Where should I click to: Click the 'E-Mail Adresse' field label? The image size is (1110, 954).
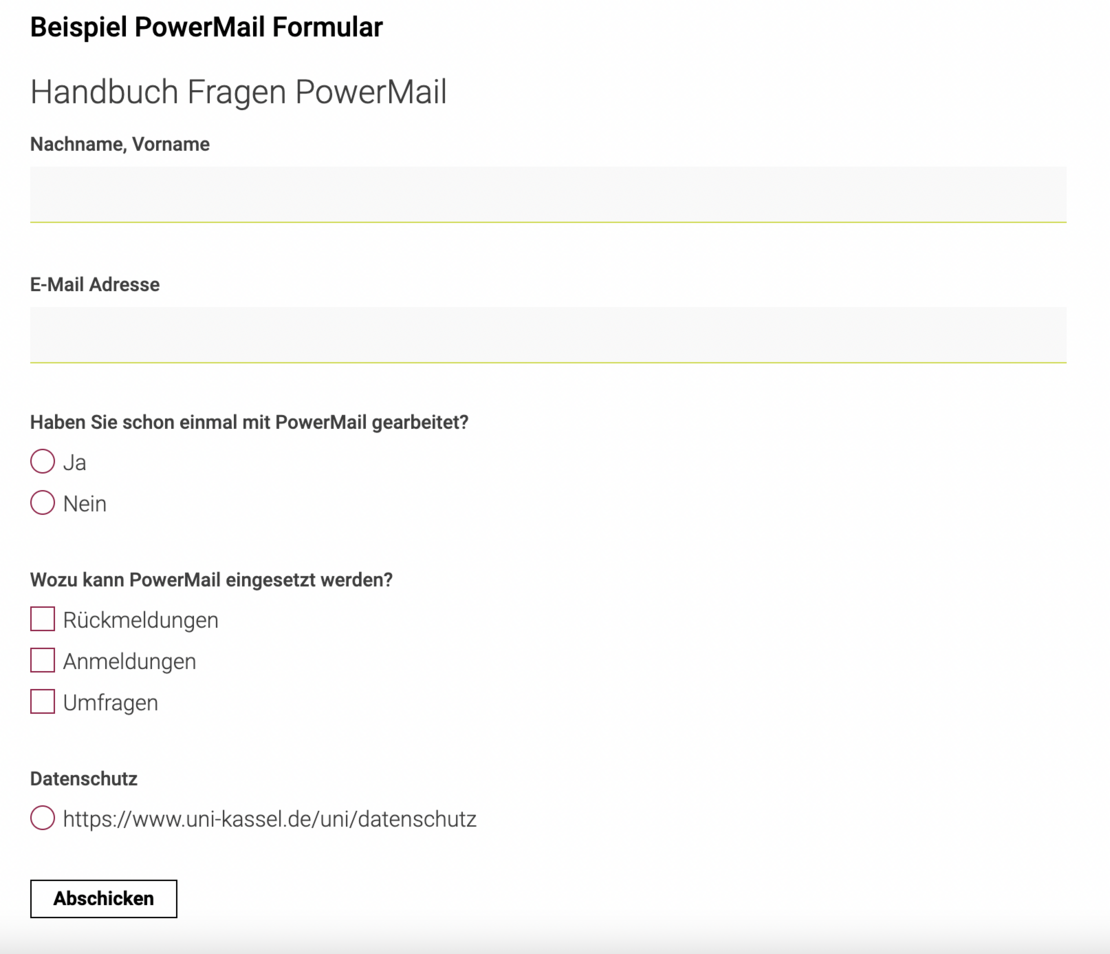click(x=95, y=285)
